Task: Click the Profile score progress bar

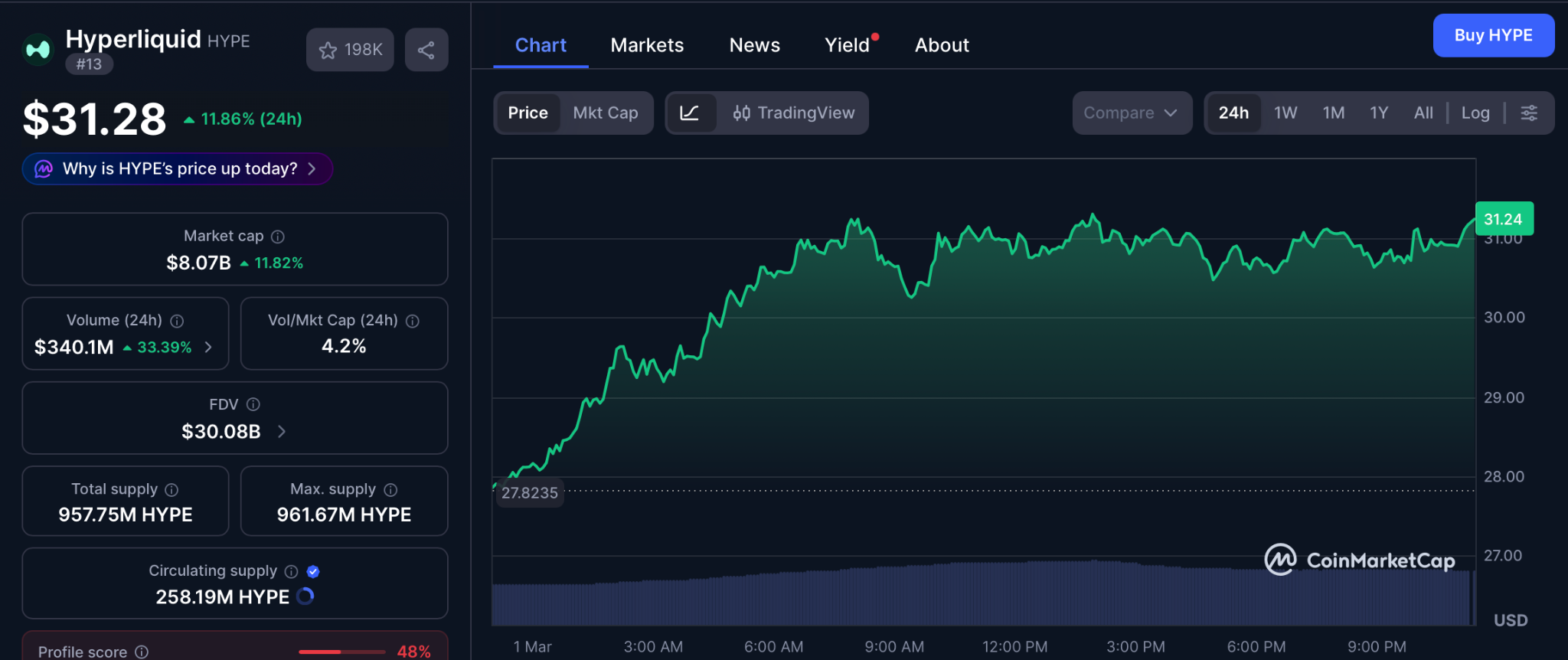Action: click(341, 652)
